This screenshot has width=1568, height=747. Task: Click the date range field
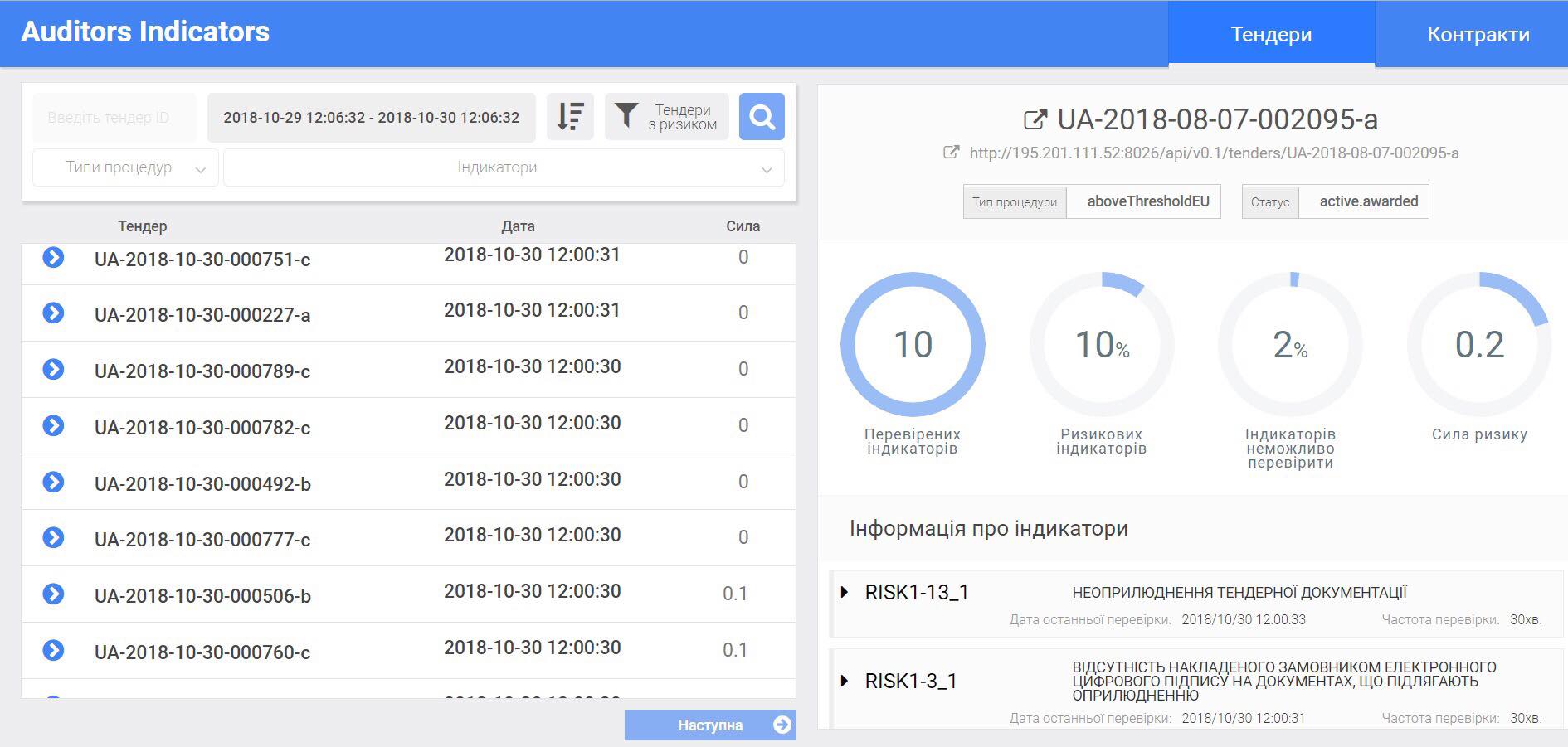[x=371, y=118]
